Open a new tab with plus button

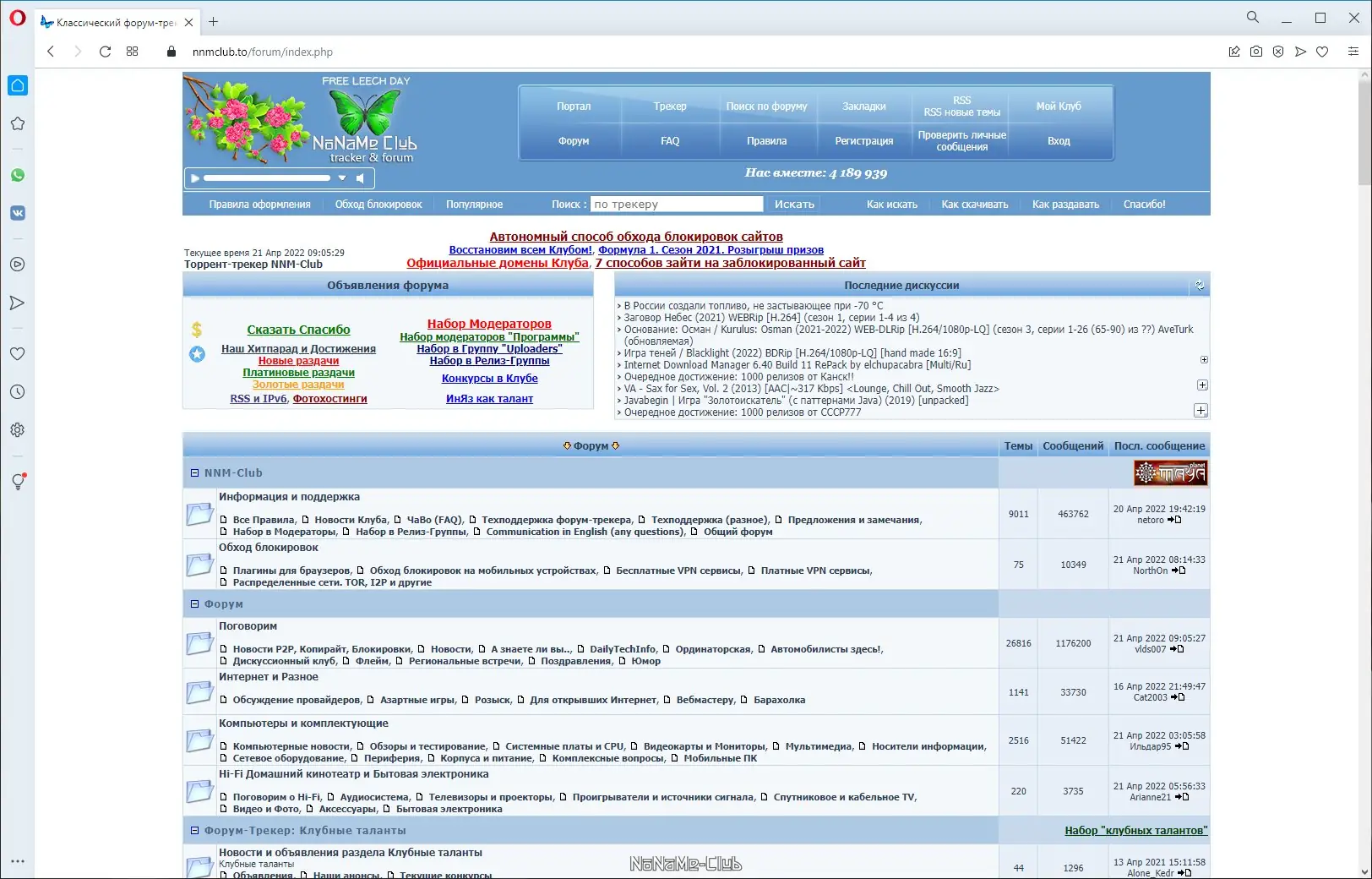(214, 22)
